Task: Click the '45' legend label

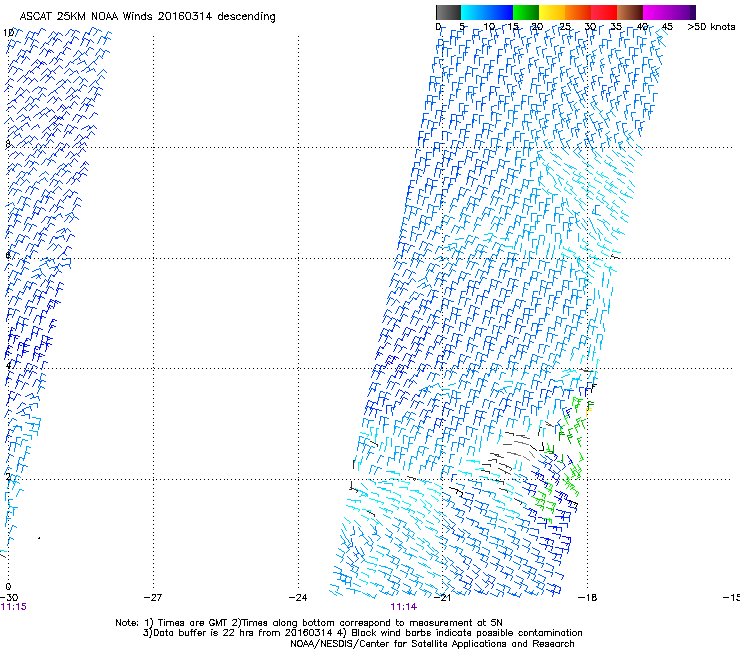Action: pos(667,26)
